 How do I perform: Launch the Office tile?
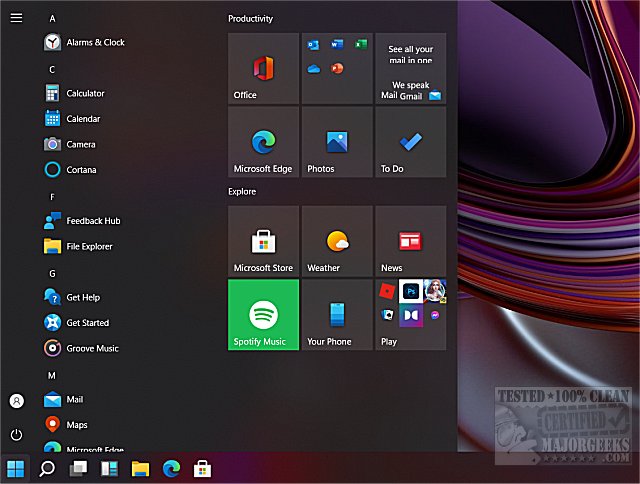point(263,68)
